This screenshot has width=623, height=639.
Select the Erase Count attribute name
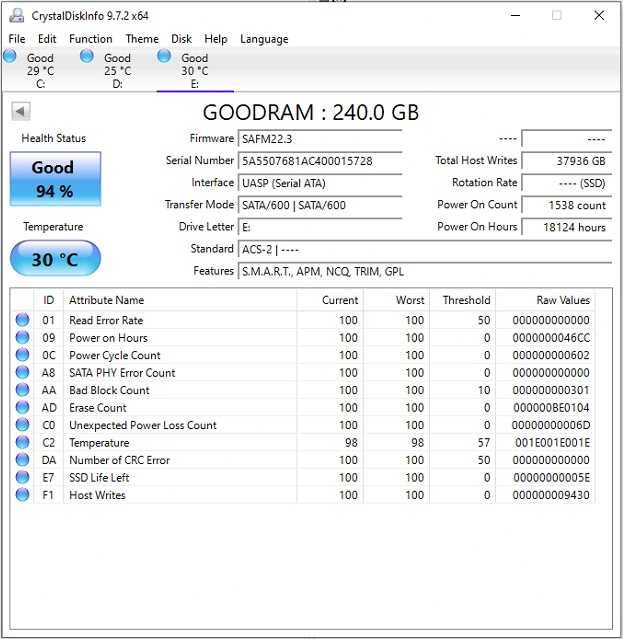[98, 408]
